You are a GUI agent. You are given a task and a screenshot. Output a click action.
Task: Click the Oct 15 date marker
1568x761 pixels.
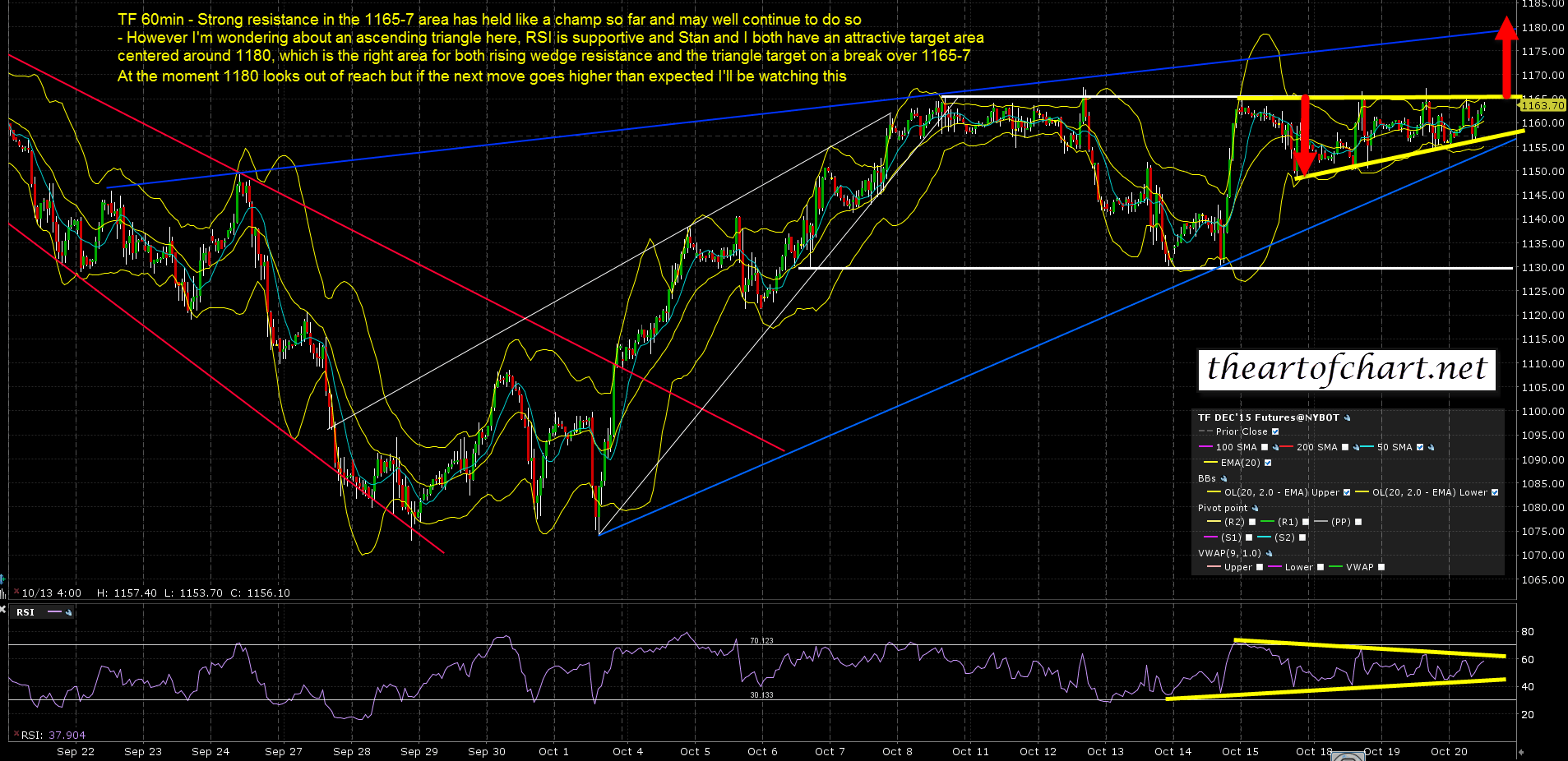click(x=1239, y=751)
